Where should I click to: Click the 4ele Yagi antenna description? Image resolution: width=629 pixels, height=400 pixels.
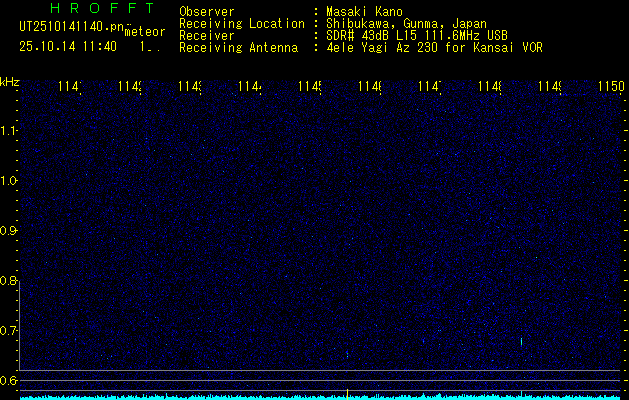point(434,47)
